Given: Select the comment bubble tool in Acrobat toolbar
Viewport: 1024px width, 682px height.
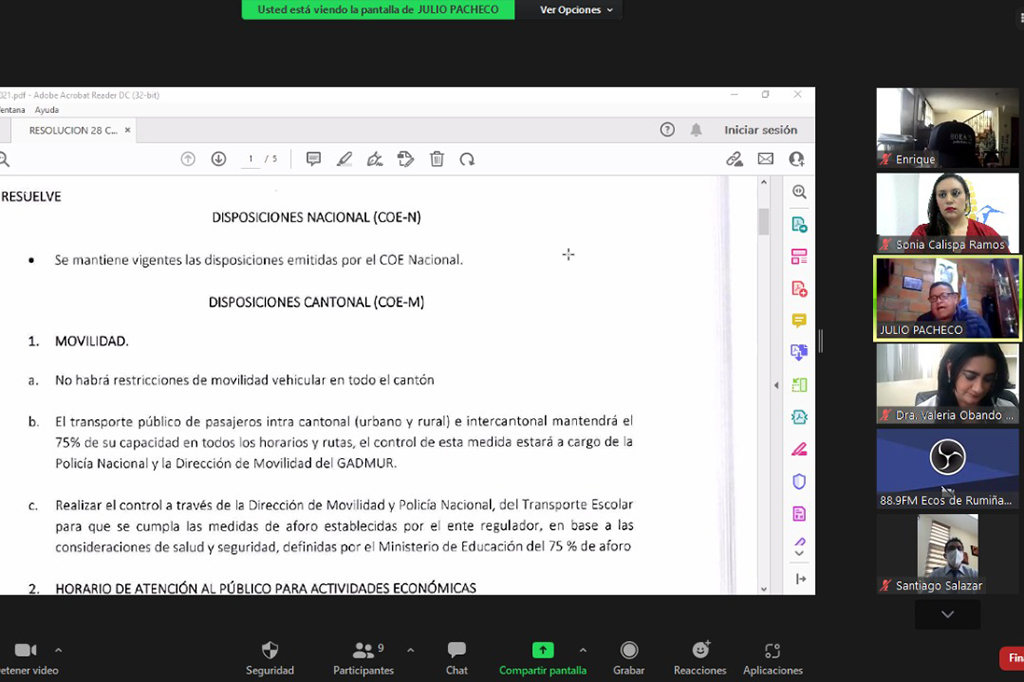Looking at the screenshot, I should pos(314,159).
